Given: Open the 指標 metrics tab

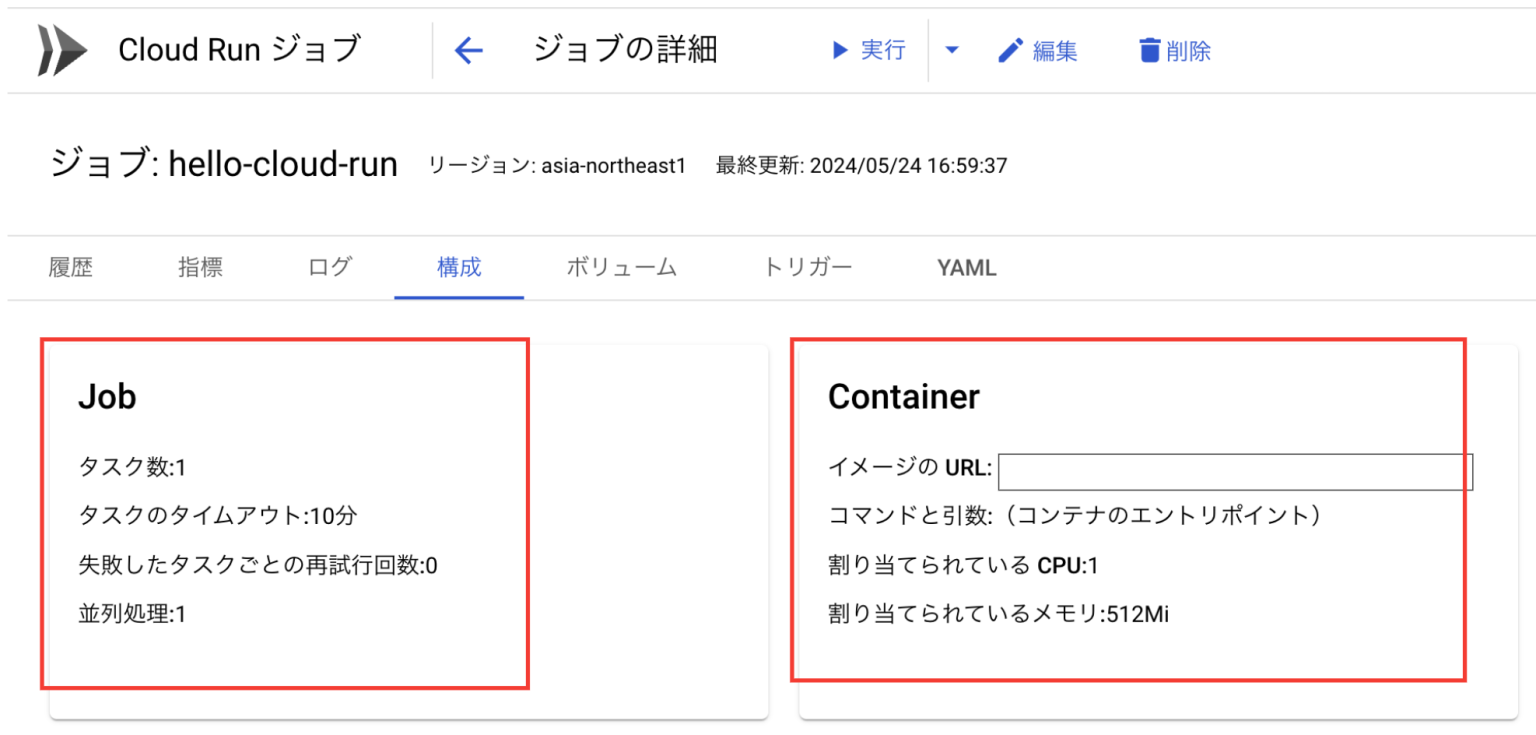Looking at the screenshot, I should click(x=199, y=267).
